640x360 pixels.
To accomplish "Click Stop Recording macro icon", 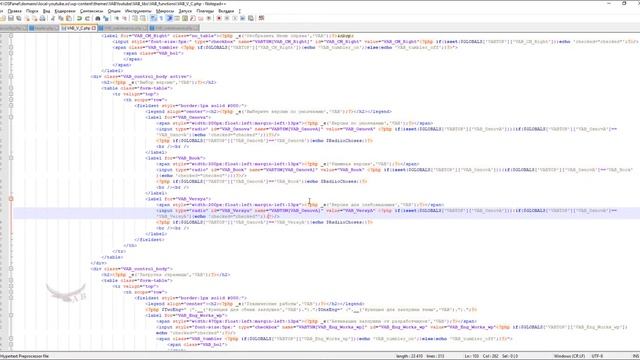I will click(227, 18).
